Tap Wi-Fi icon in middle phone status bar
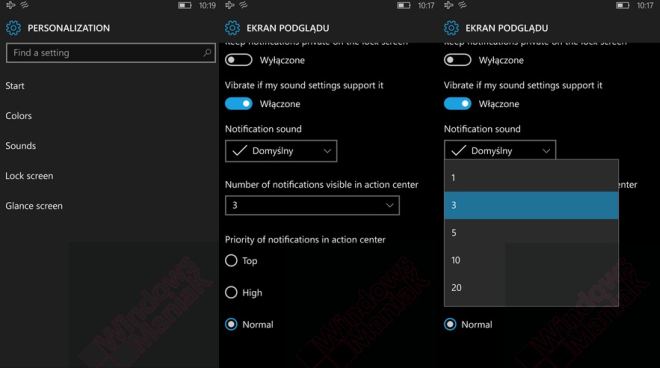The height and width of the screenshot is (368, 660). (x=244, y=5)
